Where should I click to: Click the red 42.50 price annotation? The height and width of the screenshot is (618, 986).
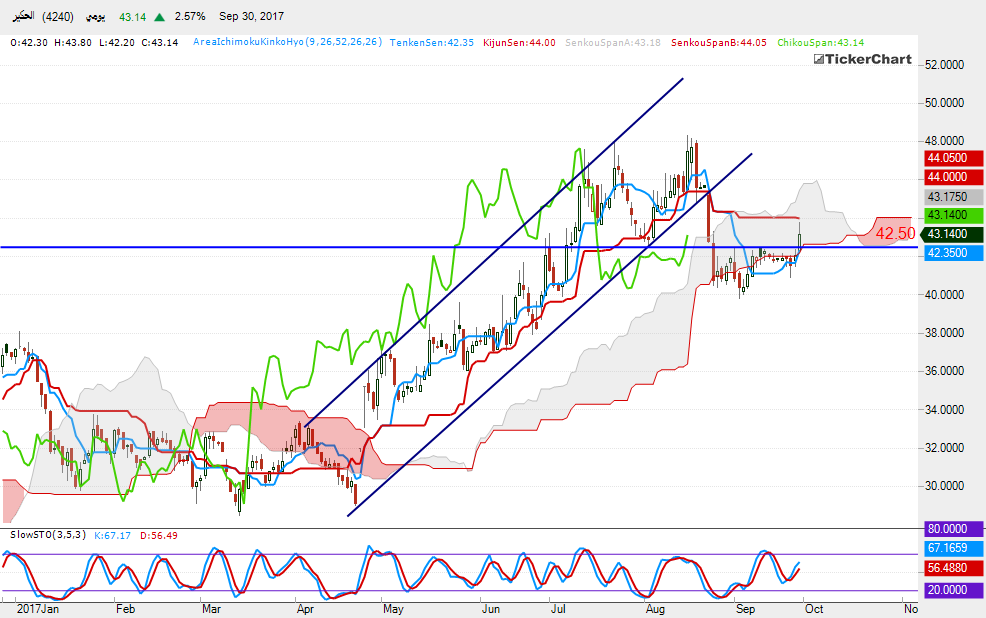pyautogui.click(x=895, y=233)
